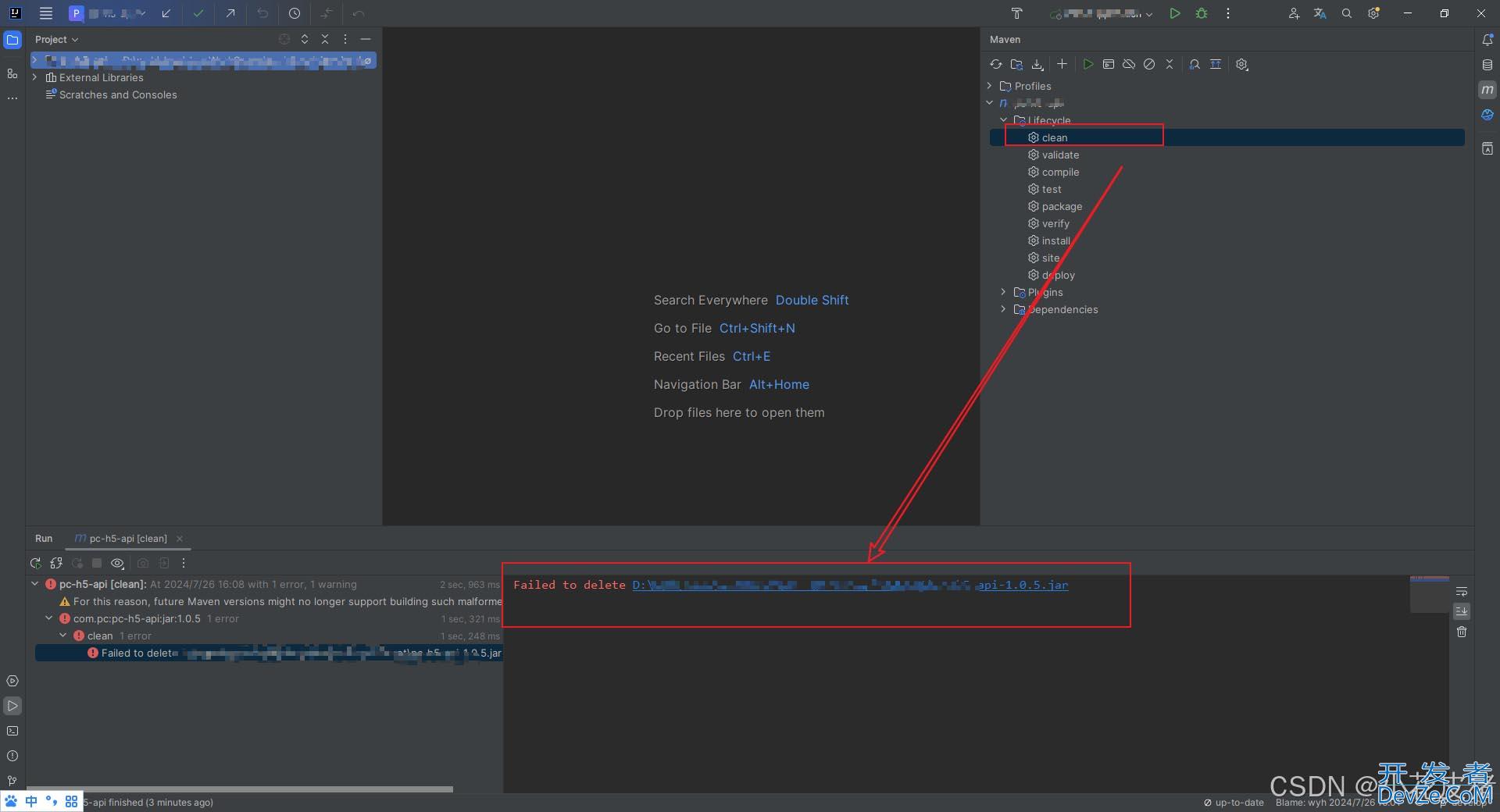Clear the Run console with trash icon
This screenshot has width=1500, height=812.
(x=1462, y=632)
